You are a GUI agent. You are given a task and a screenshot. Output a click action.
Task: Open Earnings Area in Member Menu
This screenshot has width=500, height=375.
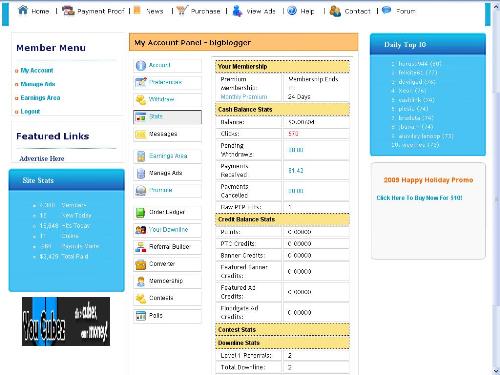coord(40,98)
